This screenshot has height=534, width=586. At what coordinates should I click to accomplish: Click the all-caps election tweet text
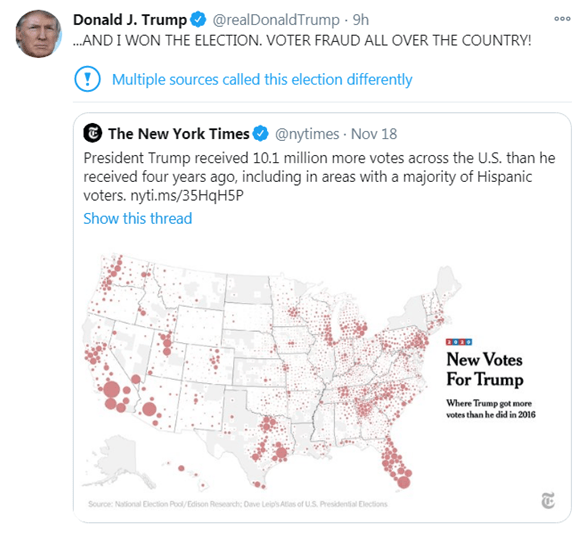pos(302,40)
